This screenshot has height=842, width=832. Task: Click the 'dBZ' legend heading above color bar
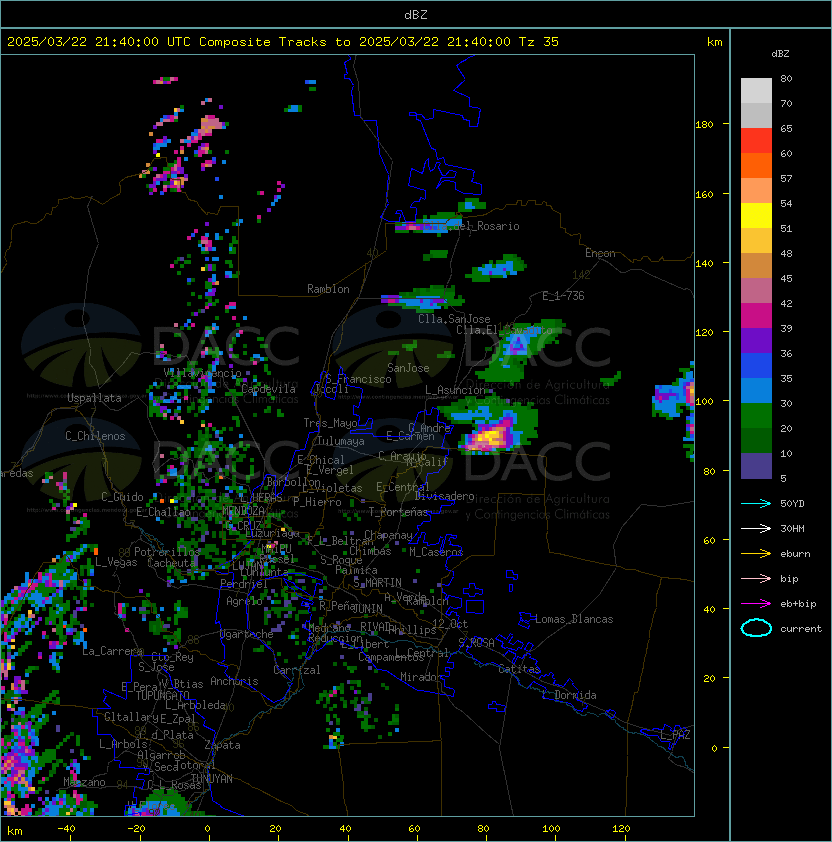pos(780,54)
